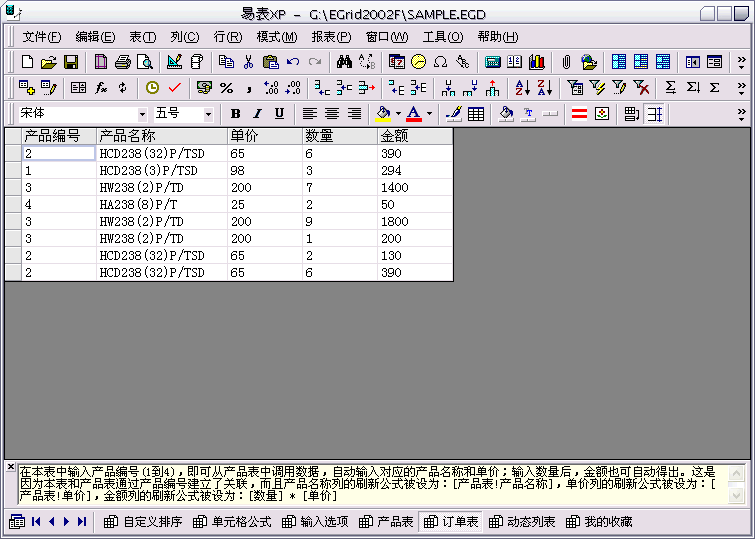Click the Omega symbol icon
The width and height of the screenshot is (755, 539).
(440, 62)
